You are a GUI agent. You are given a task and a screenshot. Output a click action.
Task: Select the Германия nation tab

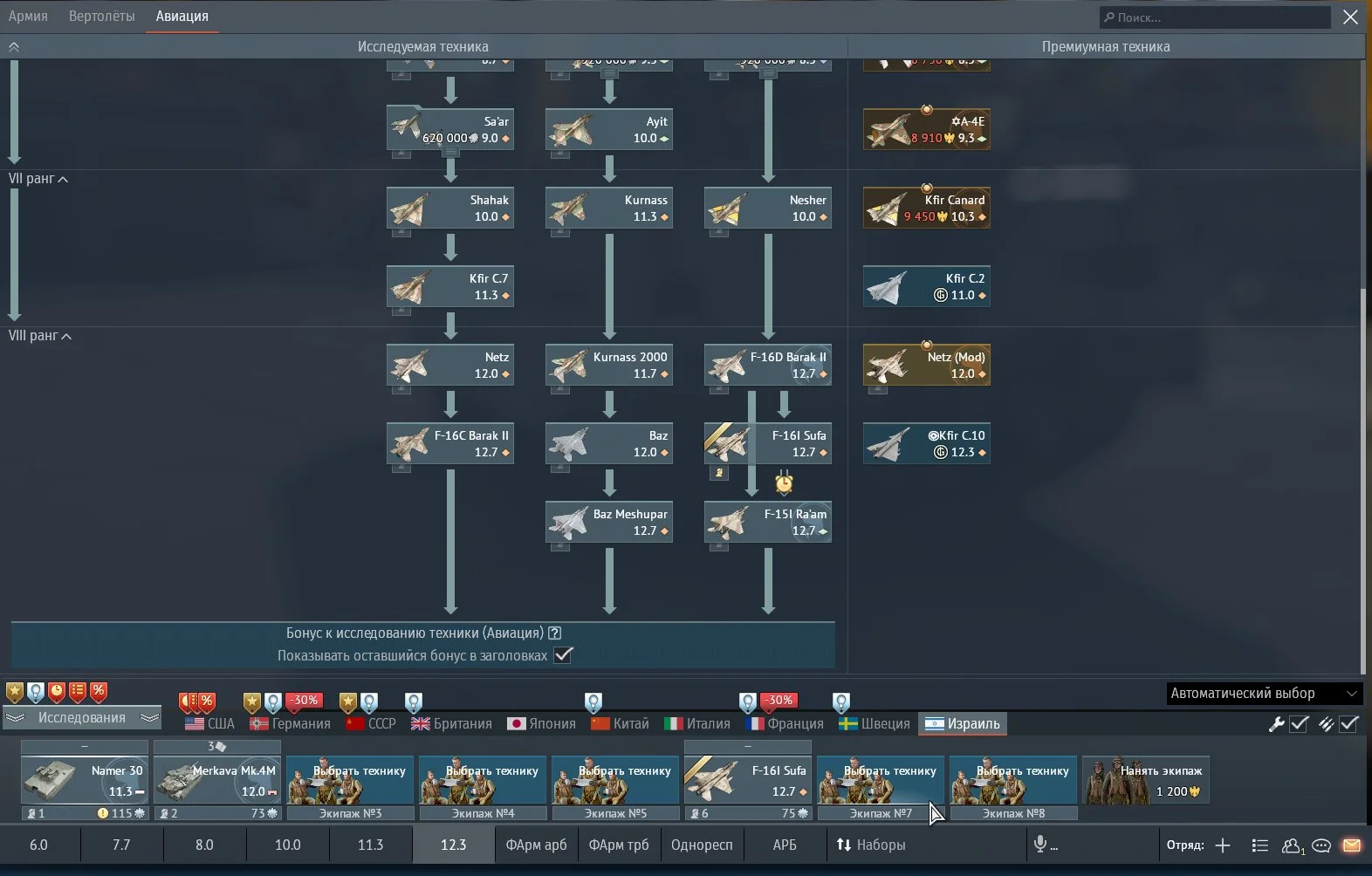coord(291,723)
